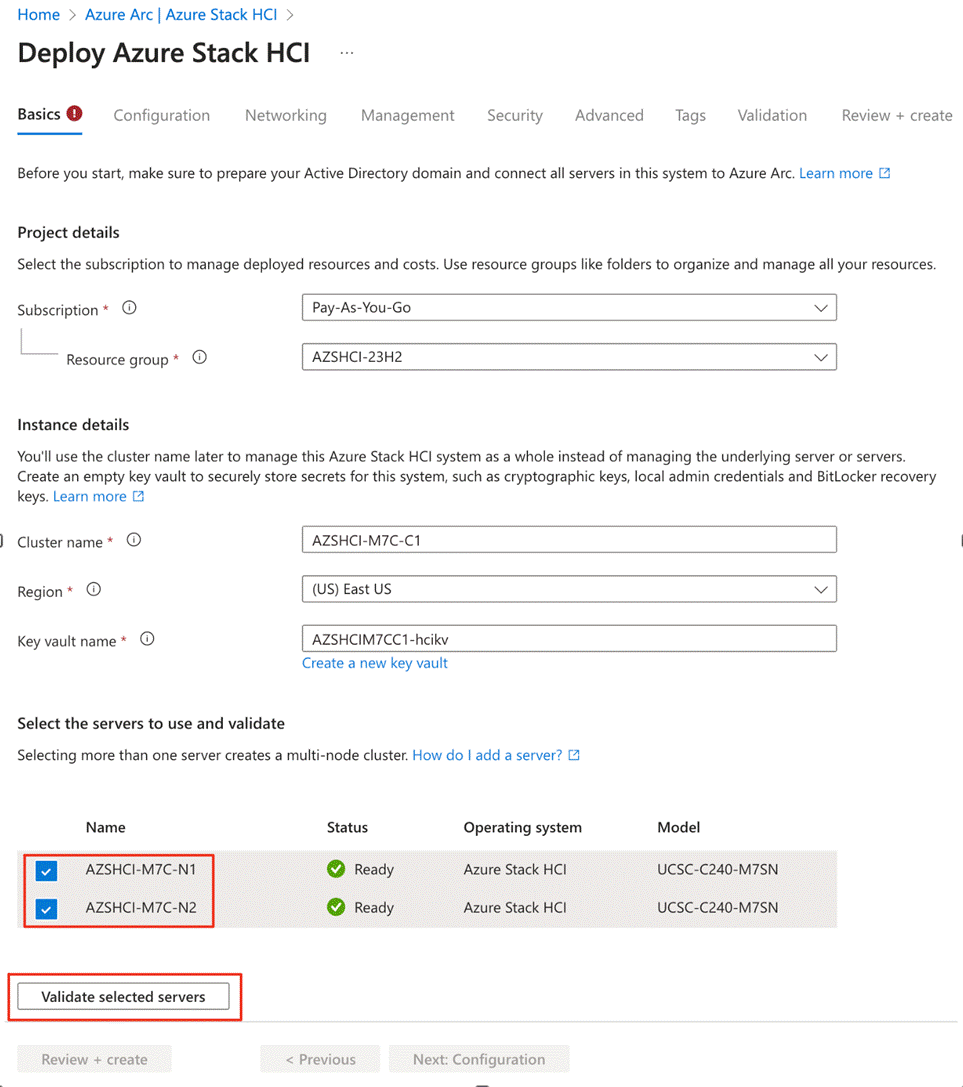Click the Cluster name info icon

click(134, 540)
